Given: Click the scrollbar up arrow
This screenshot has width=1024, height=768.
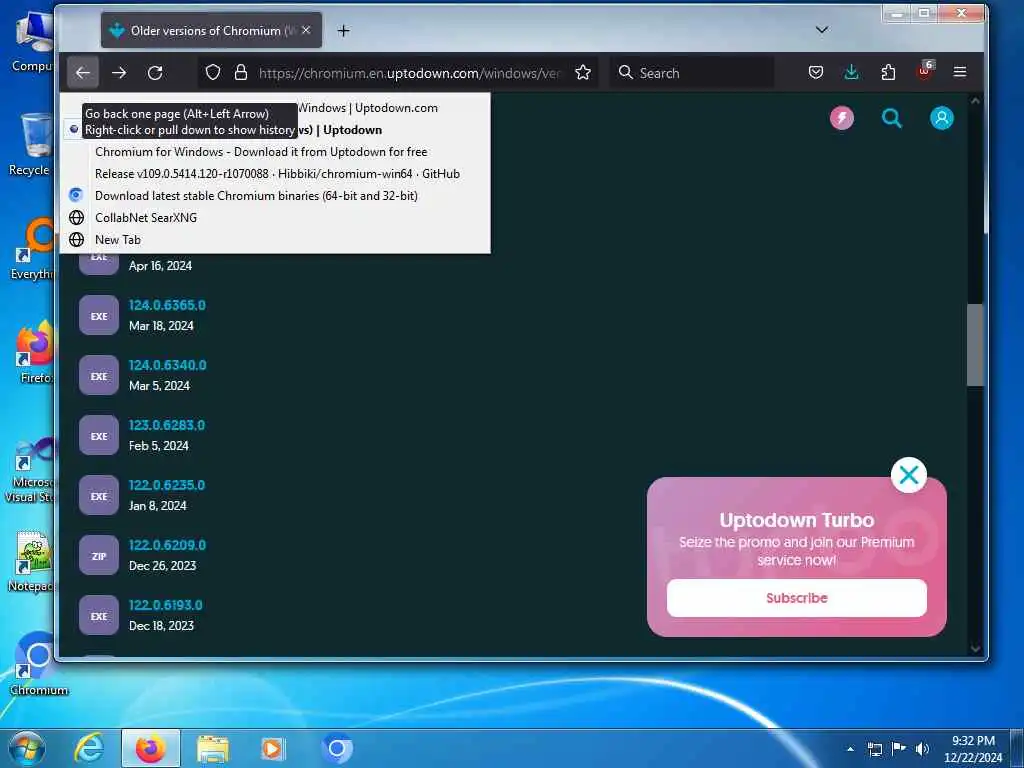Looking at the screenshot, I should click(975, 101).
